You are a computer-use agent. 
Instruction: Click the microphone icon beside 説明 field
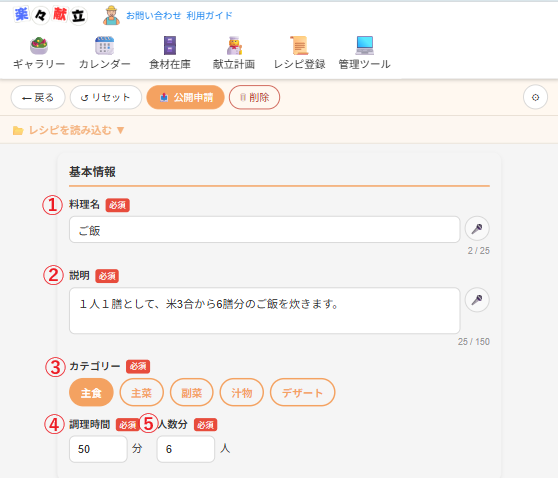pos(477,300)
